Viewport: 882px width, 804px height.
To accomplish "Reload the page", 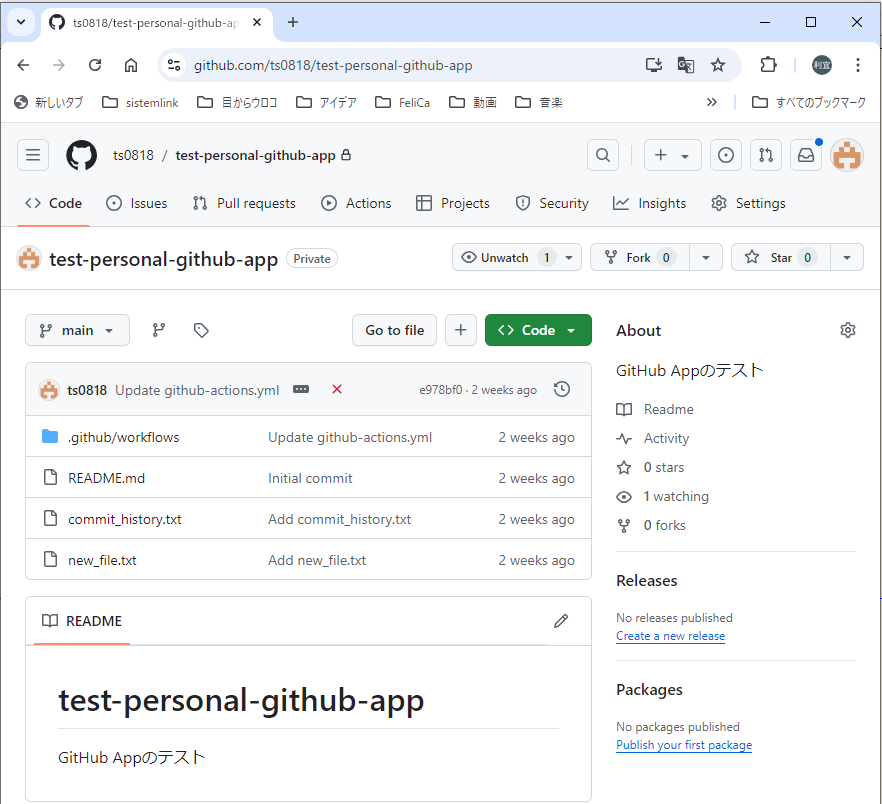I will coord(95,65).
